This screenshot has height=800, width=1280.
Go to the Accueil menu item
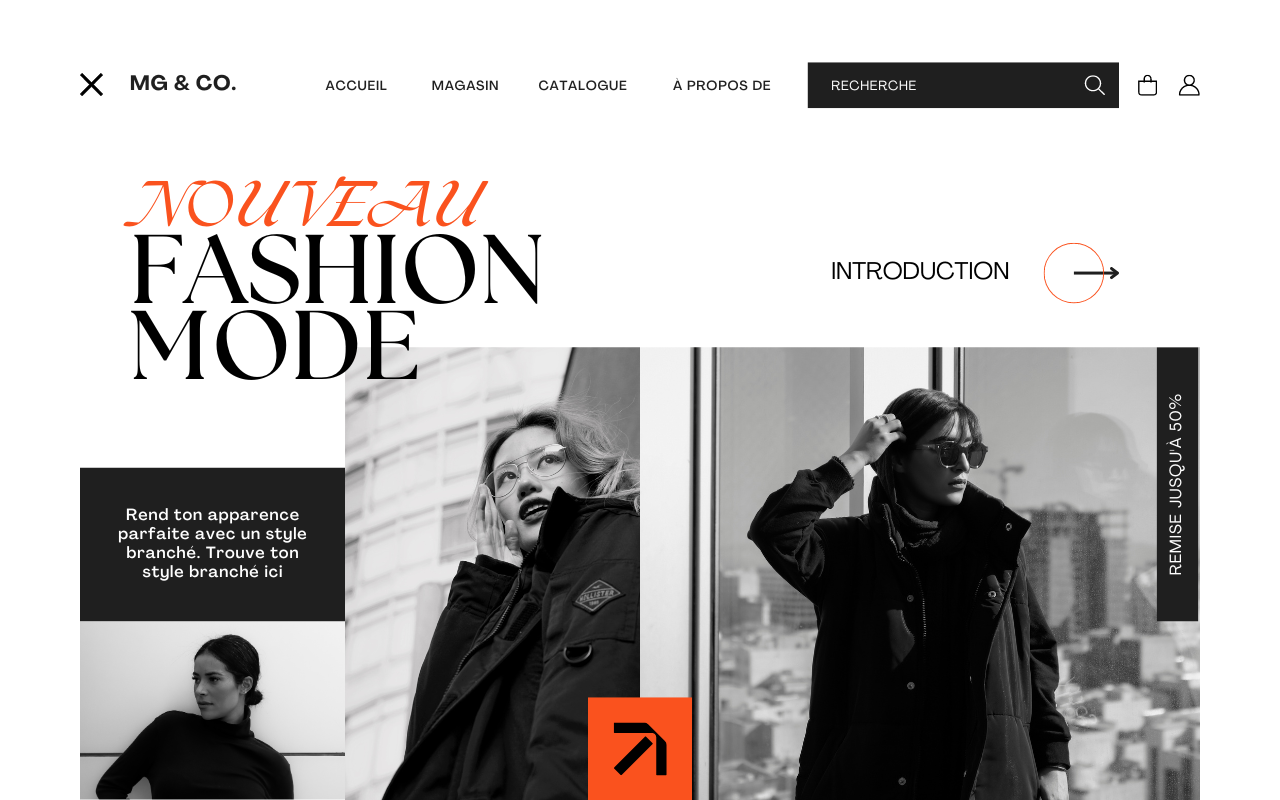coord(356,85)
